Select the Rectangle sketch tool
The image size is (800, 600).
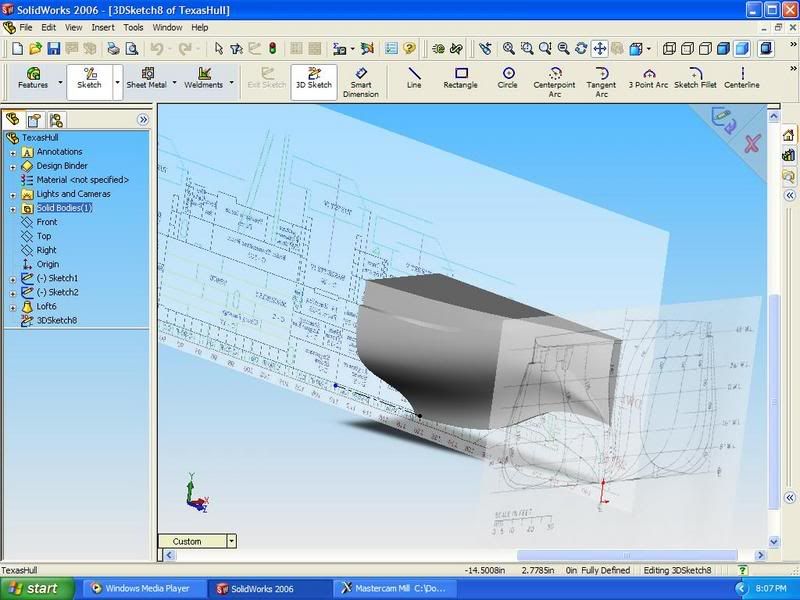[460, 78]
